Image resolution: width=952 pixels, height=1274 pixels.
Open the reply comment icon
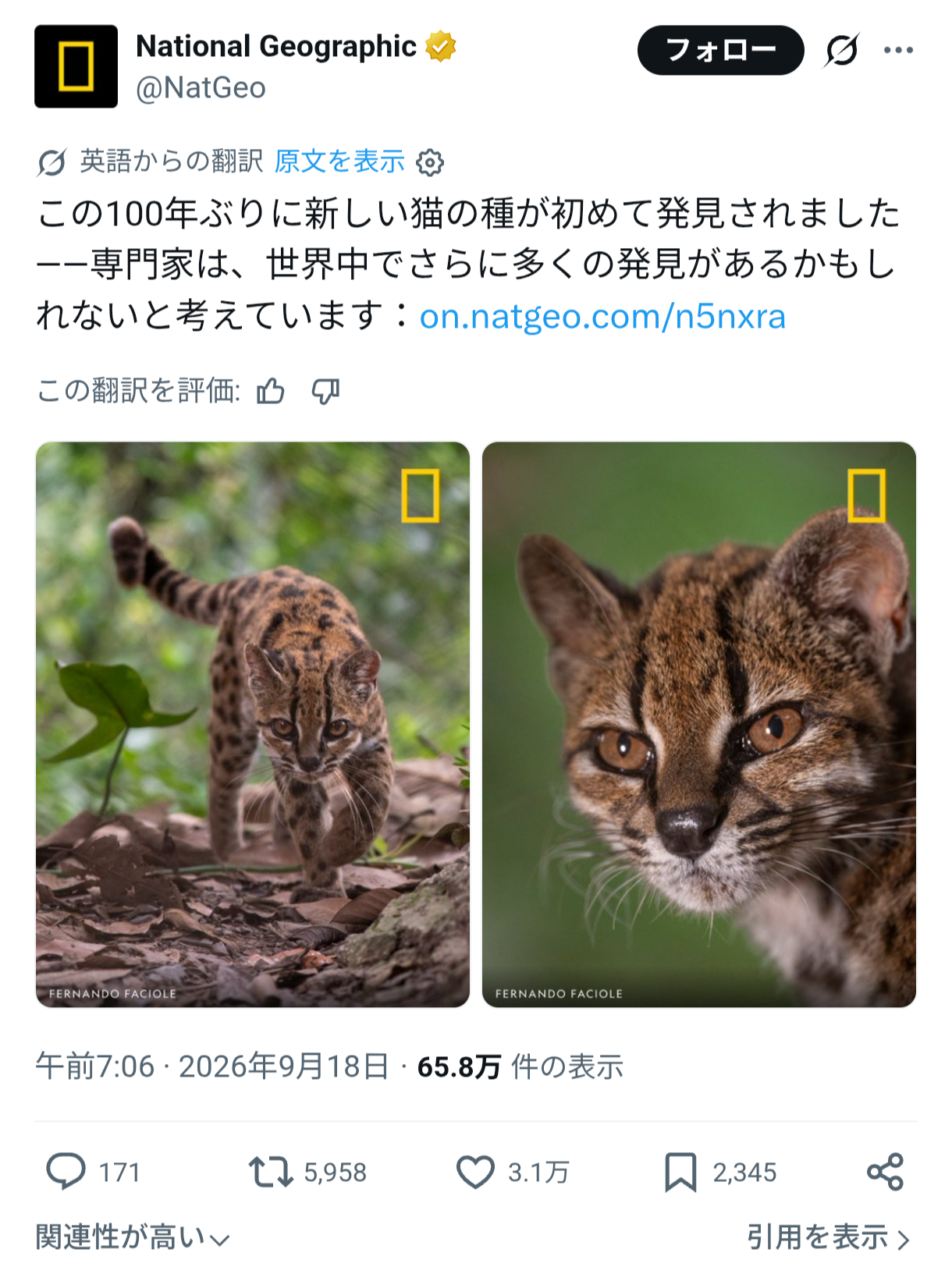tap(66, 1171)
